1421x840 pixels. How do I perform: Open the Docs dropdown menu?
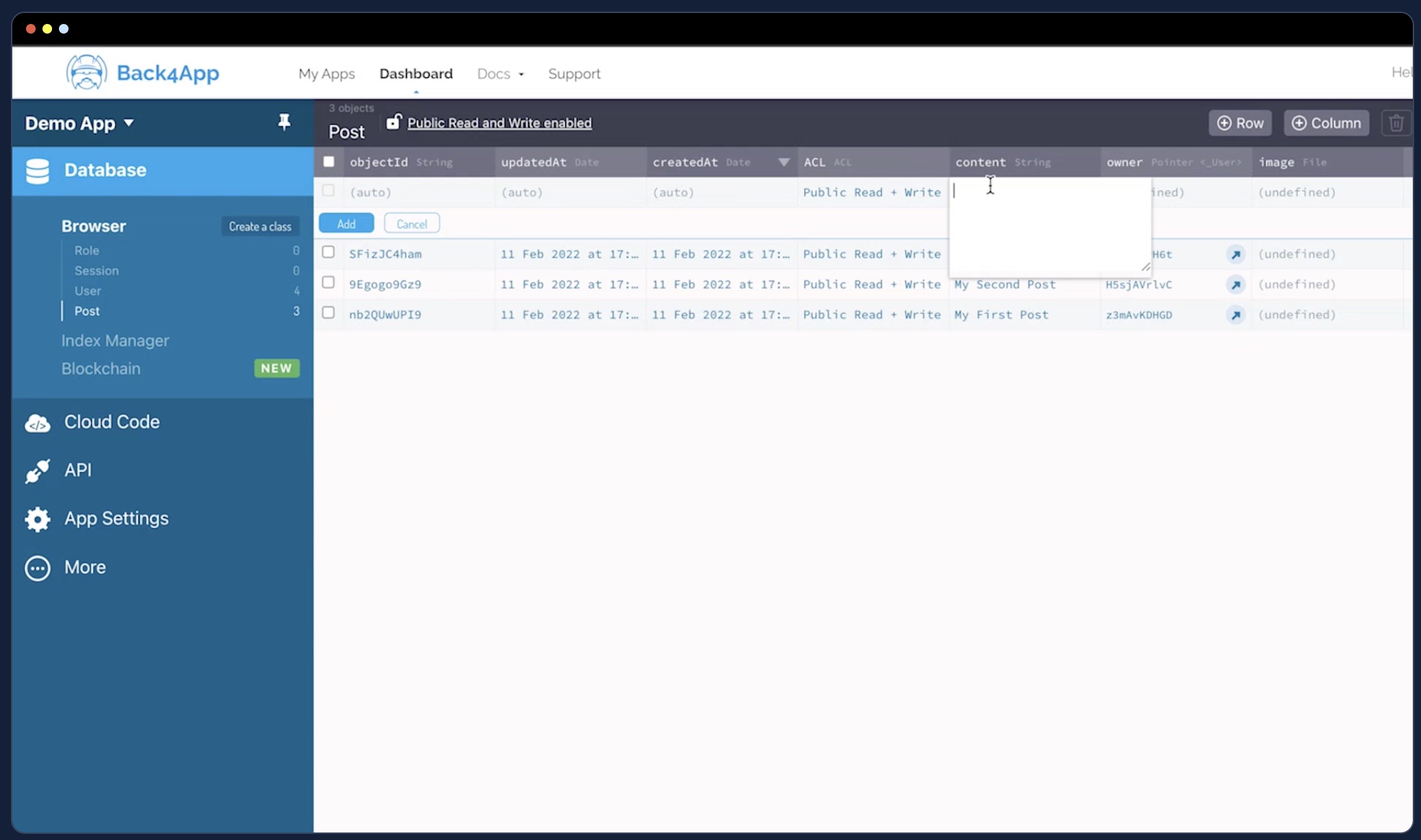pyautogui.click(x=499, y=73)
